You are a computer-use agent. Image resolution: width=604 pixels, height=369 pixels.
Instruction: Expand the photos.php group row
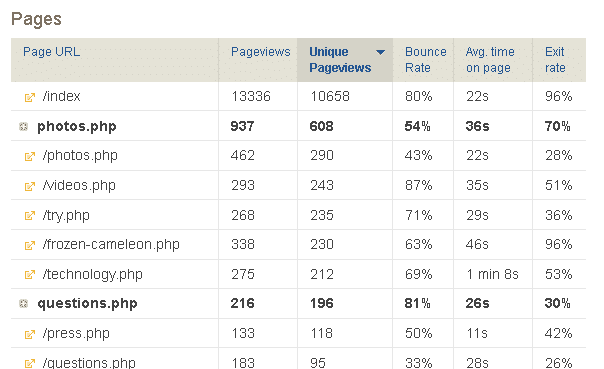[x=23, y=126]
